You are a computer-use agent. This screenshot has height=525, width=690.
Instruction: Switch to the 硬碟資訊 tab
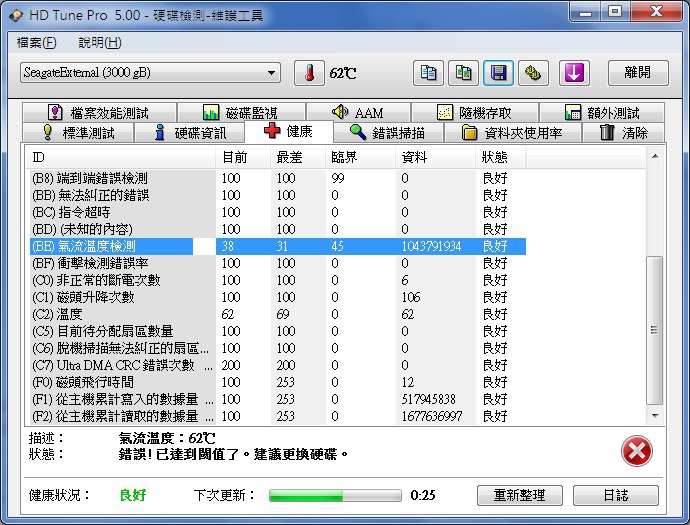pyautogui.click(x=190, y=132)
